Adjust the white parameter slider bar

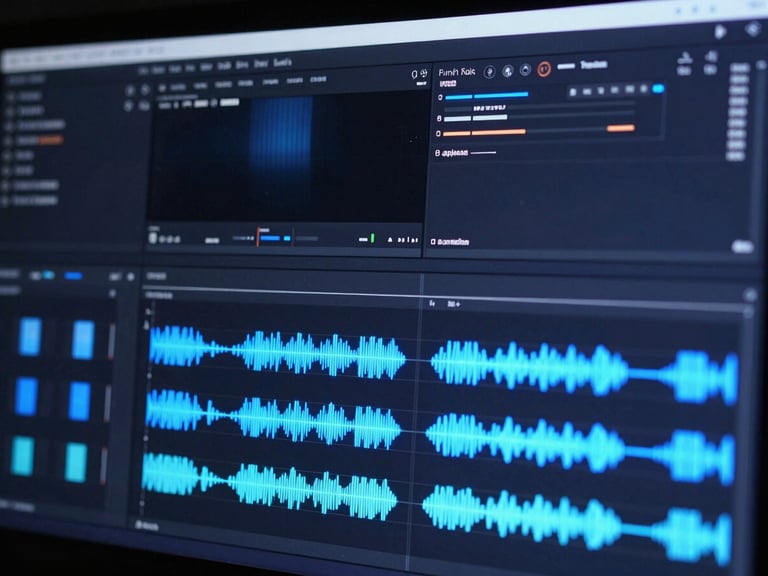tap(475, 118)
